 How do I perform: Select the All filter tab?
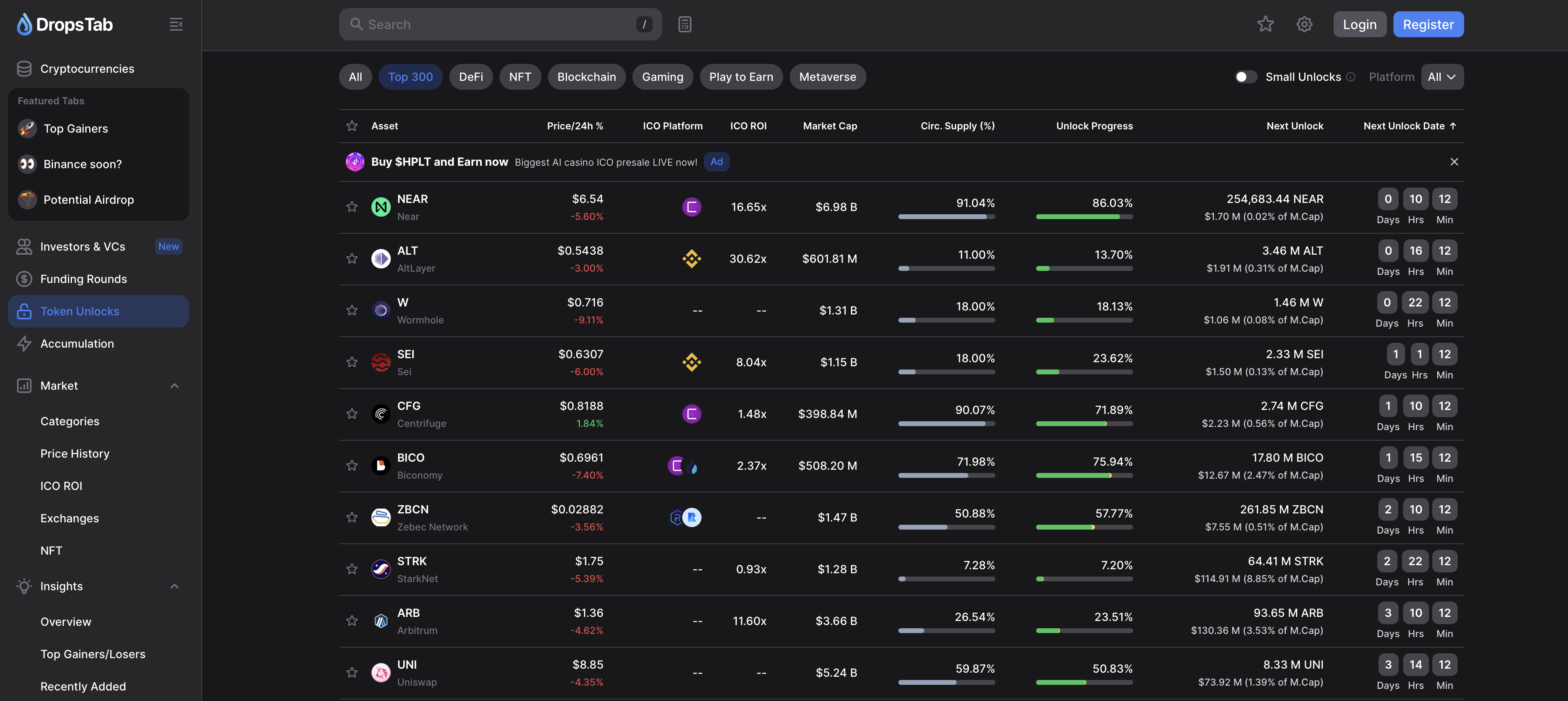(x=356, y=77)
